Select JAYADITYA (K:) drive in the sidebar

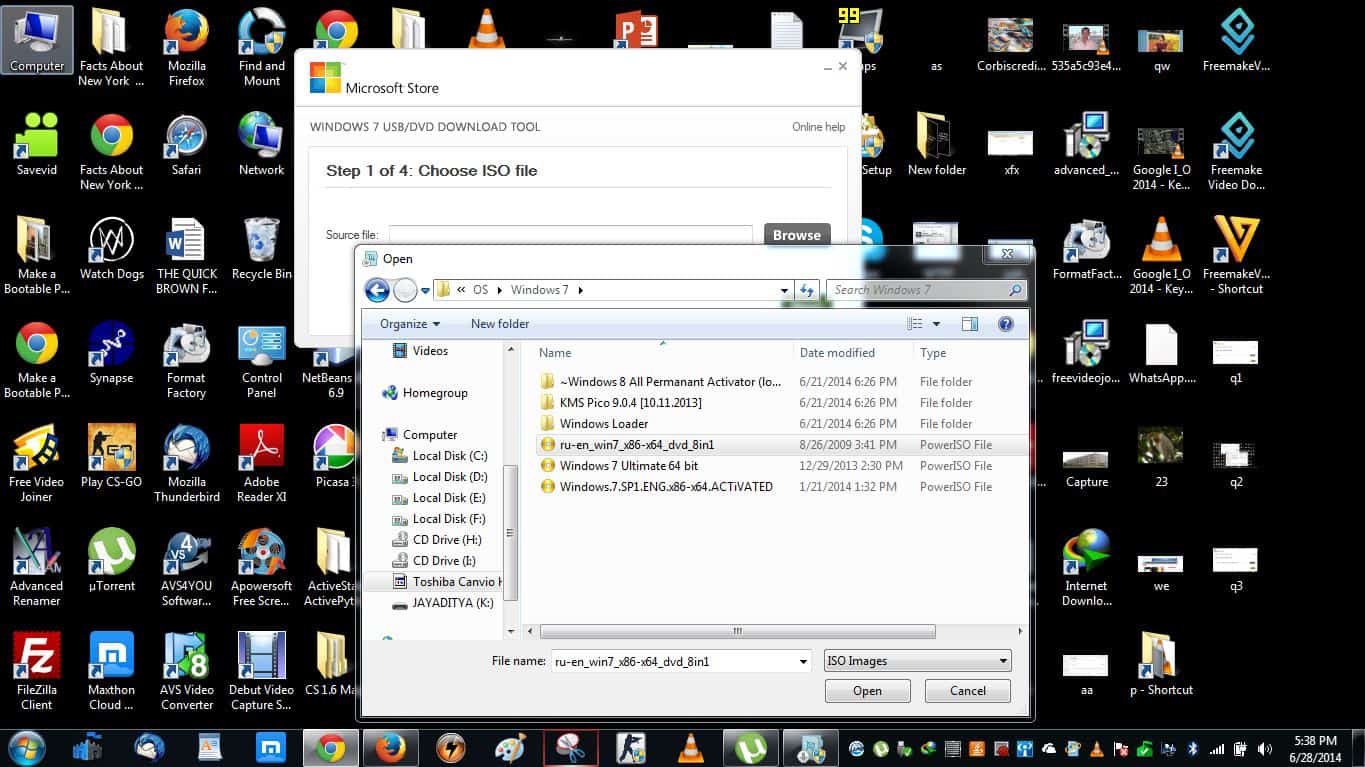click(442, 603)
